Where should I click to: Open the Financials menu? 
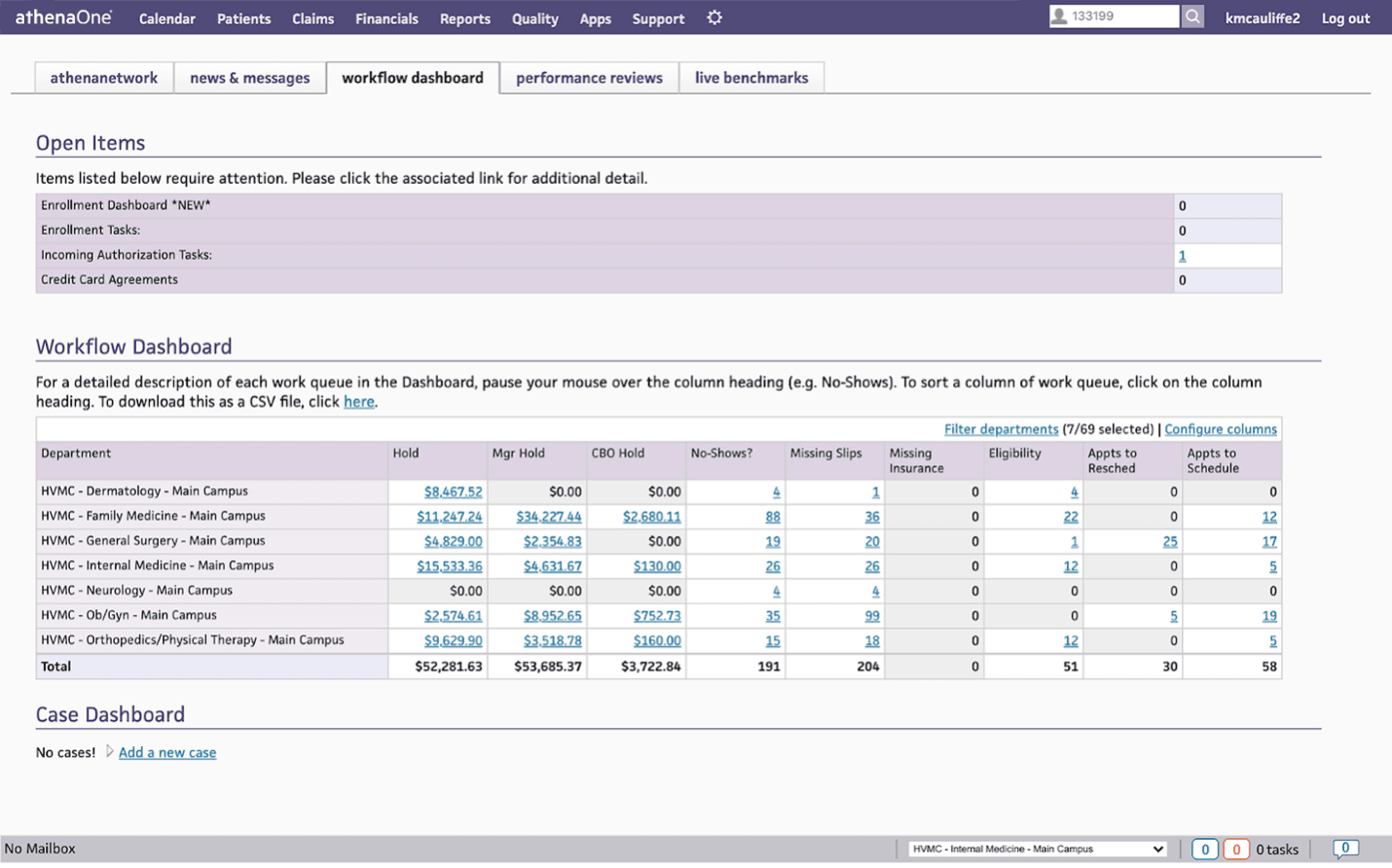(x=386, y=18)
